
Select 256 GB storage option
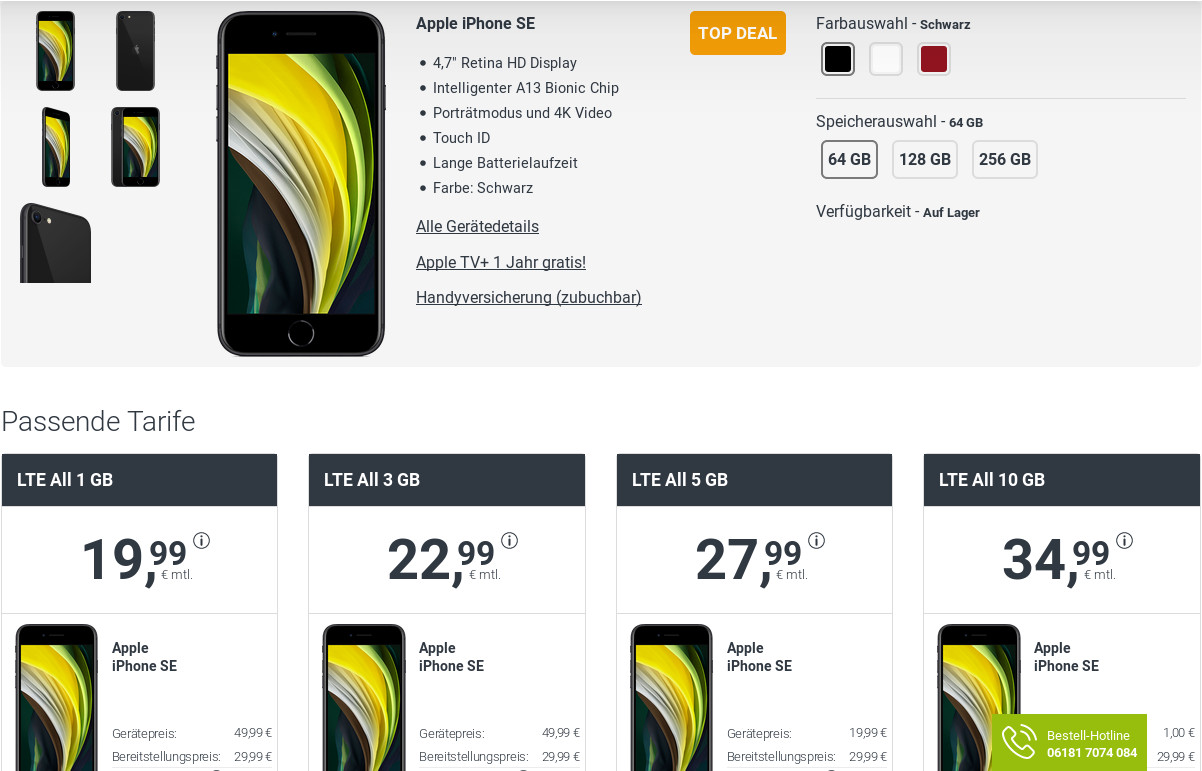point(1005,159)
